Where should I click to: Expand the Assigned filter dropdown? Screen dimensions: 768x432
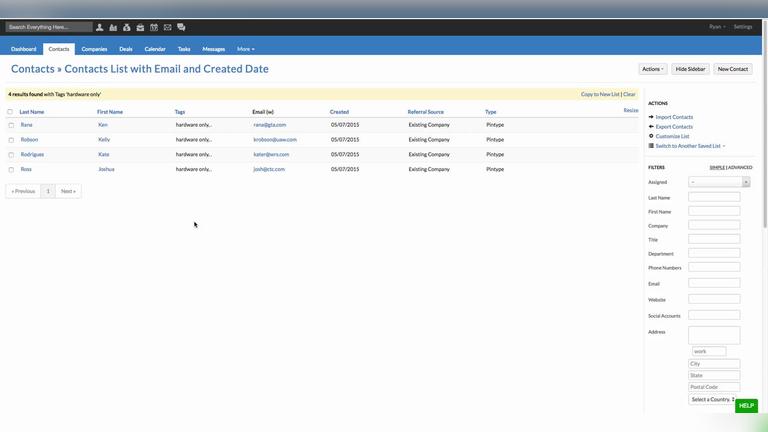[x=719, y=182]
